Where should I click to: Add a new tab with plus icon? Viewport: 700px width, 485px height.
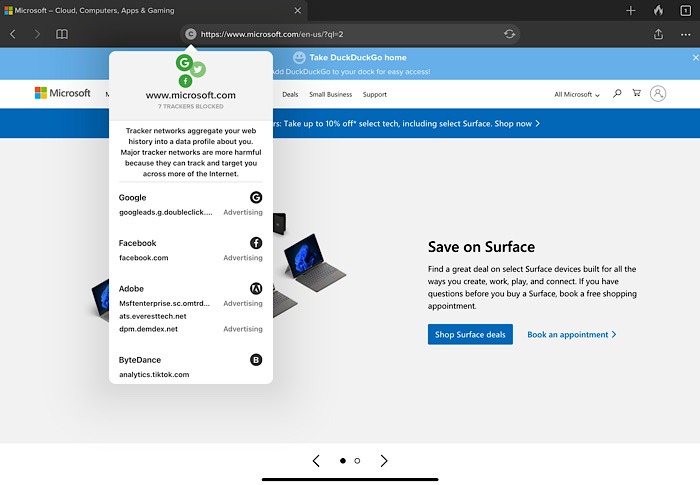(x=630, y=10)
